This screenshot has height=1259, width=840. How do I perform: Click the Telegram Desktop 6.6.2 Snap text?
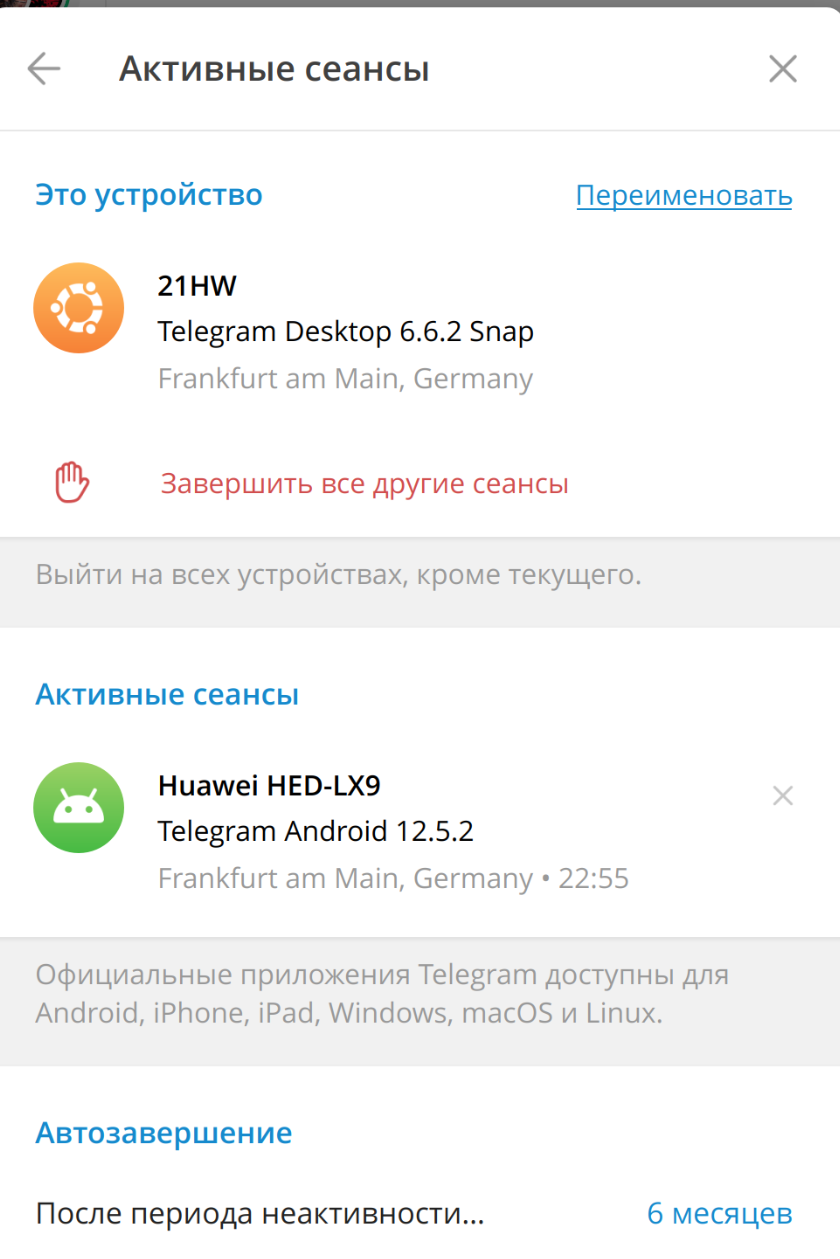coord(346,332)
